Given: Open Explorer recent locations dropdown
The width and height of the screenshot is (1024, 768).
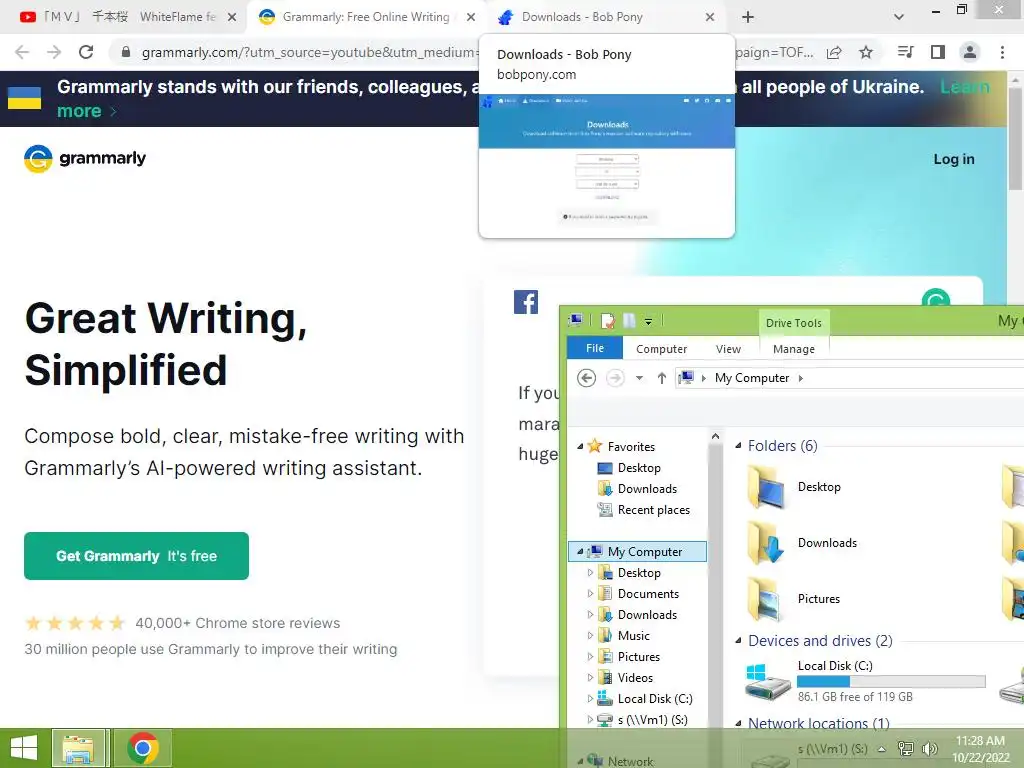Looking at the screenshot, I should click(x=639, y=378).
